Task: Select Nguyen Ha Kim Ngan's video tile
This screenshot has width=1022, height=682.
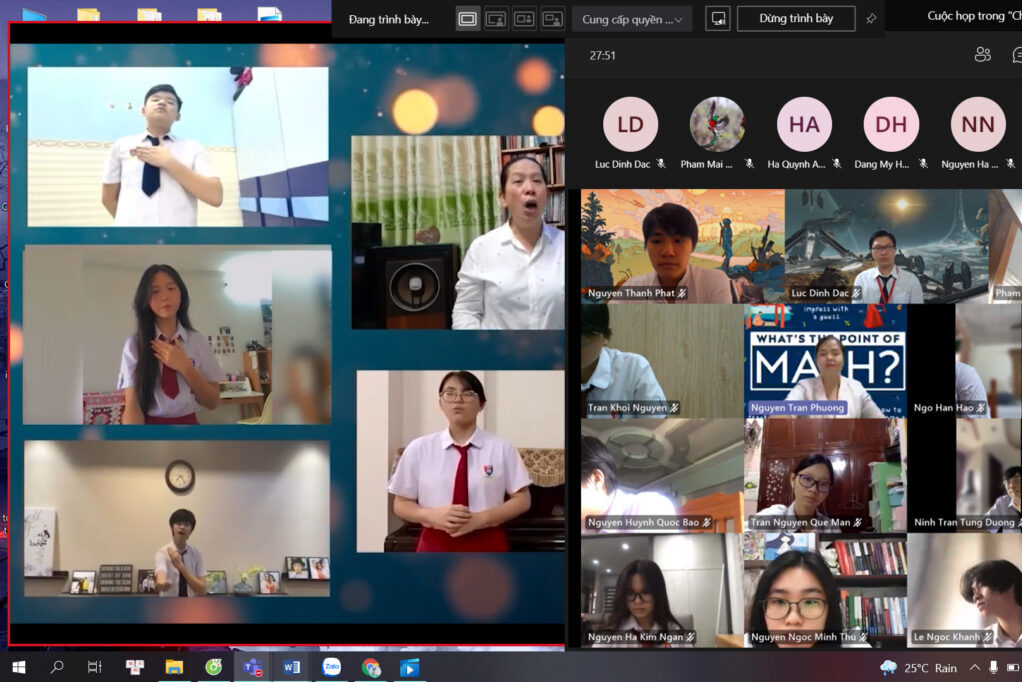Action: [662, 590]
